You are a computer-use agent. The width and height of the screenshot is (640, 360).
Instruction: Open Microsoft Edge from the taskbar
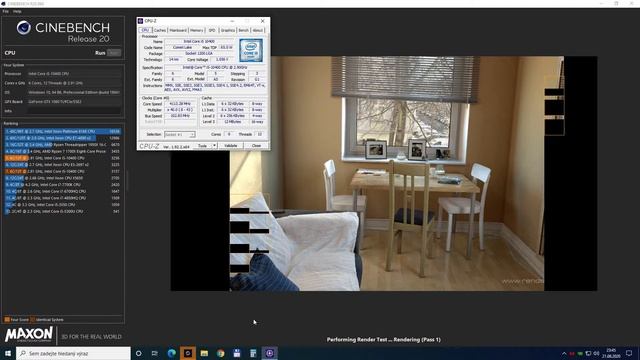click(x=171, y=353)
